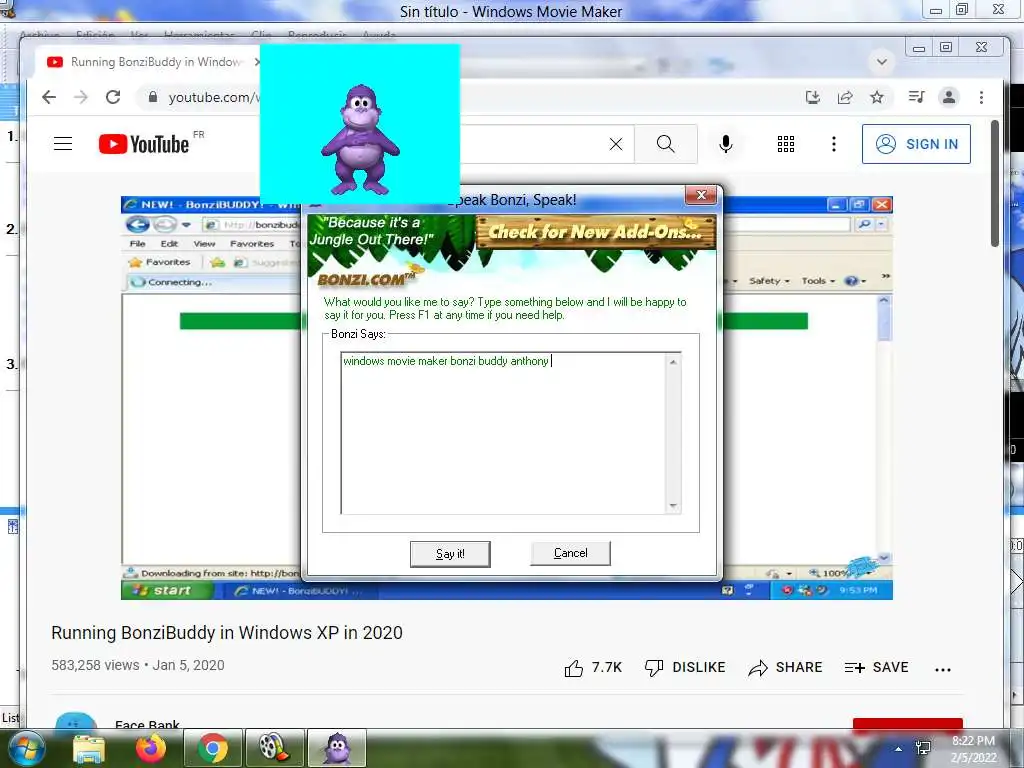Click the SHARE button under video
The width and height of the screenshot is (1024, 768).
785,667
